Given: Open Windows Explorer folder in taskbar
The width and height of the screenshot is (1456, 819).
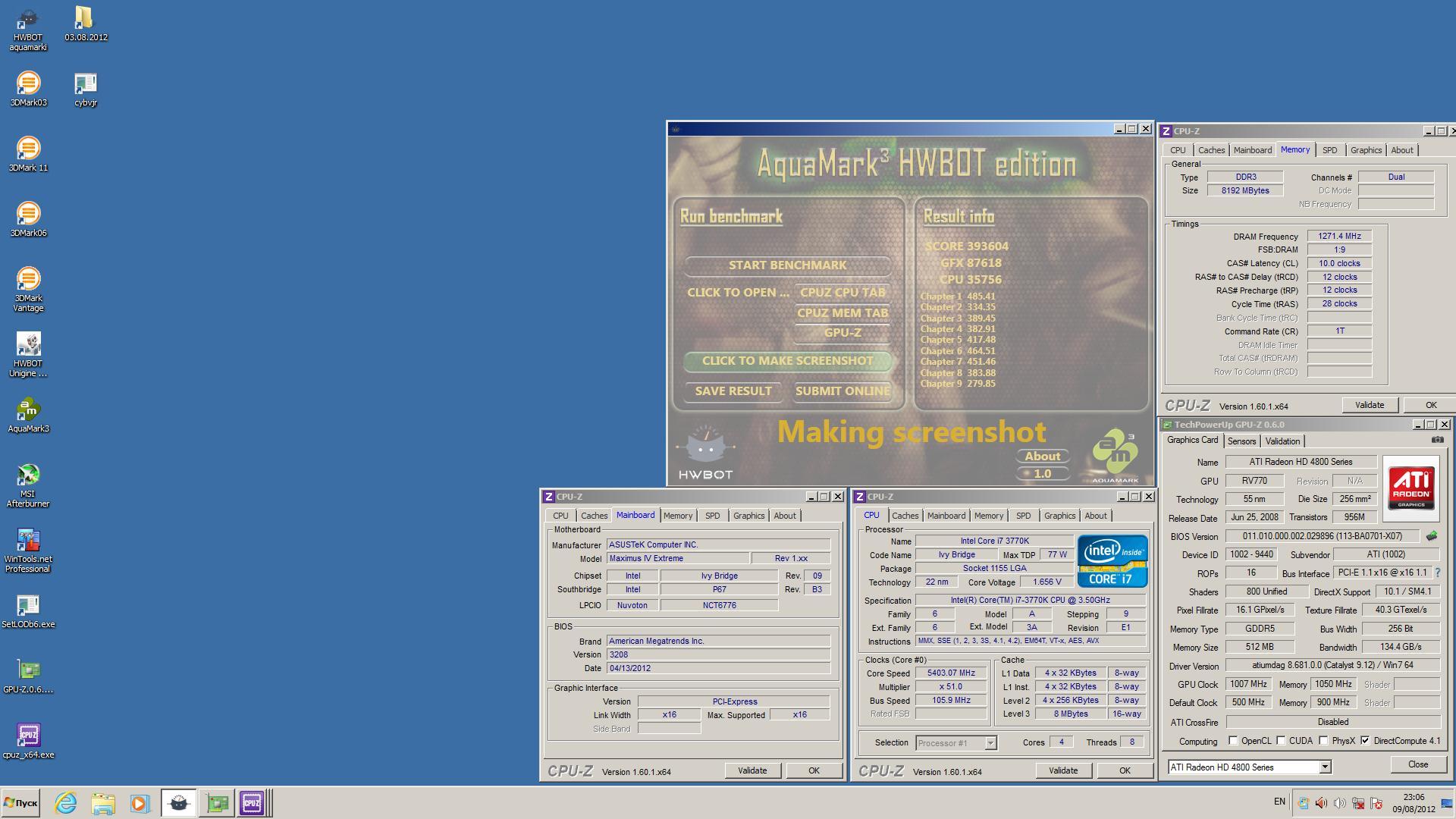Looking at the screenshot, I should 102,802.
